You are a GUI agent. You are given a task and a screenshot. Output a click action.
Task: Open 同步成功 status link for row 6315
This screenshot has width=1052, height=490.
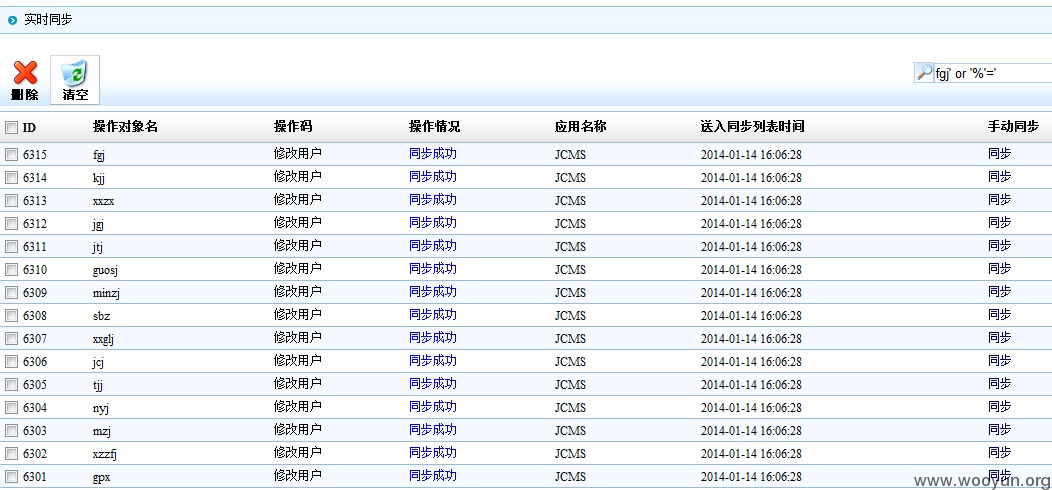433,154
